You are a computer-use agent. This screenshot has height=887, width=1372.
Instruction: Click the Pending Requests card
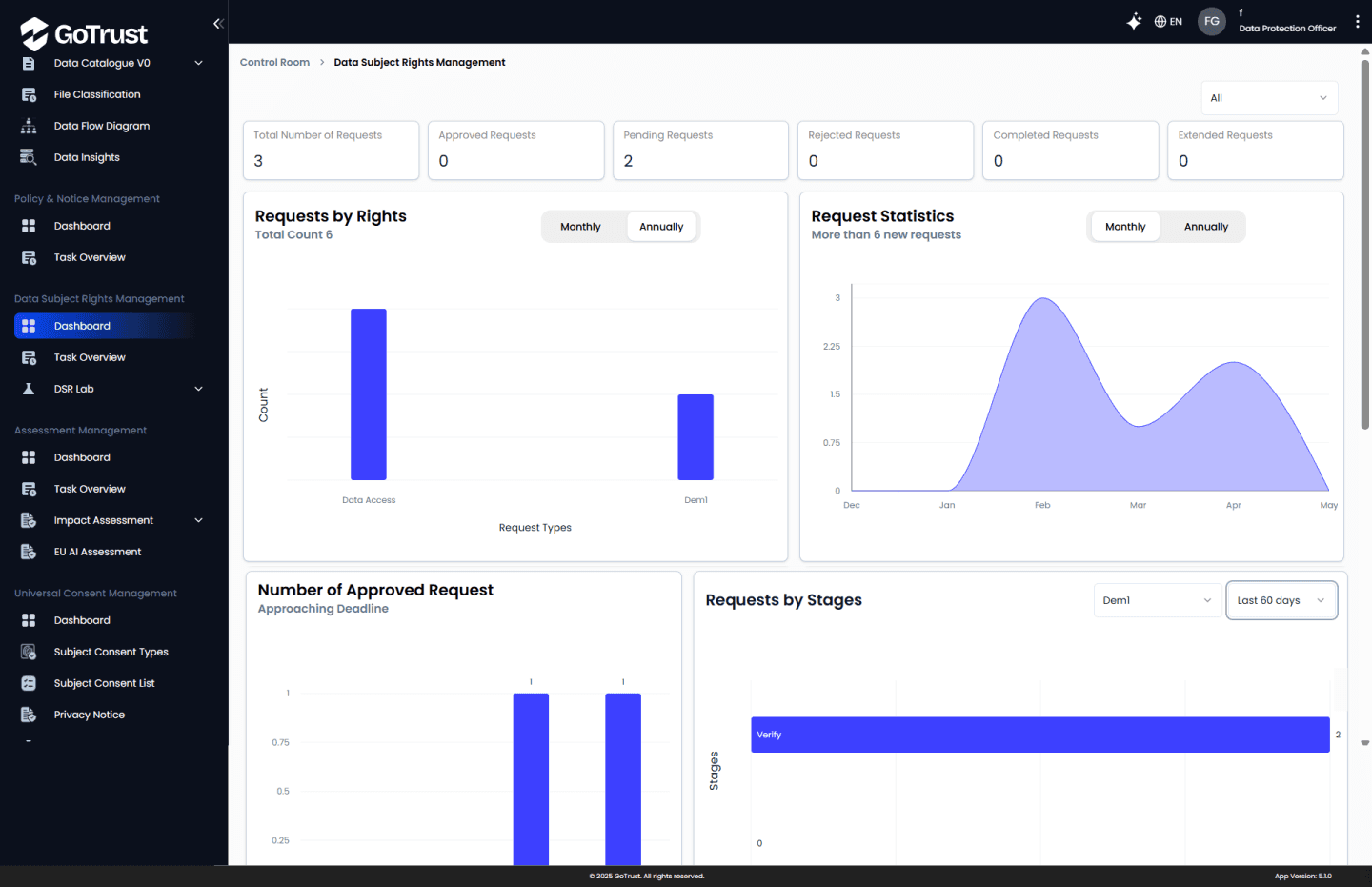click(700, 150)
